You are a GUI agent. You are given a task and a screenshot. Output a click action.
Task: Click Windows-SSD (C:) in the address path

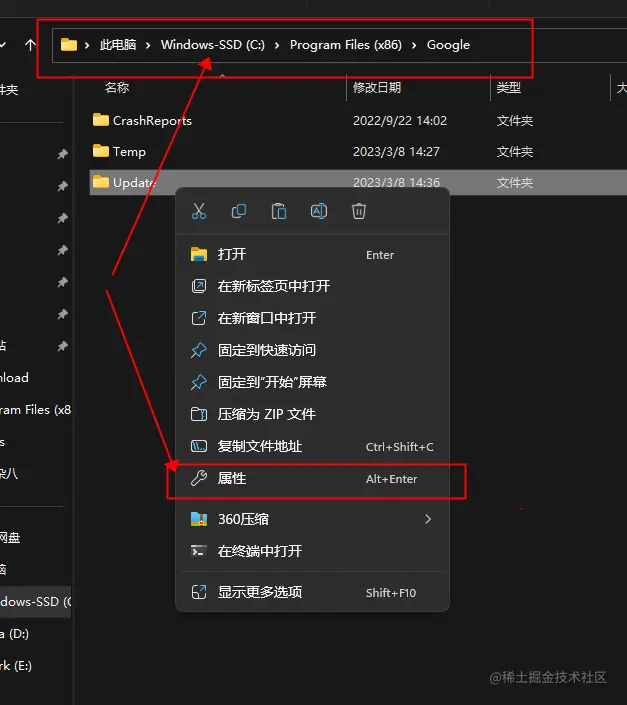213,45
